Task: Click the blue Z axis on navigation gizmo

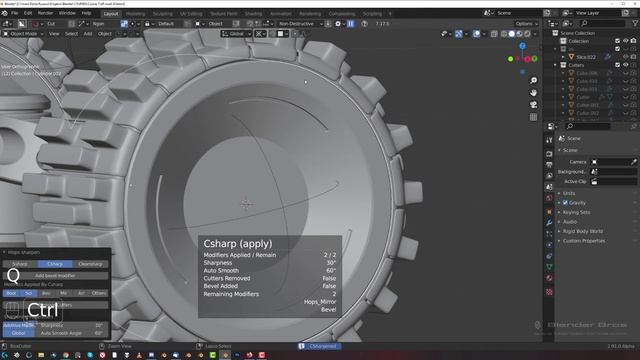Action: tap(522, 46)
